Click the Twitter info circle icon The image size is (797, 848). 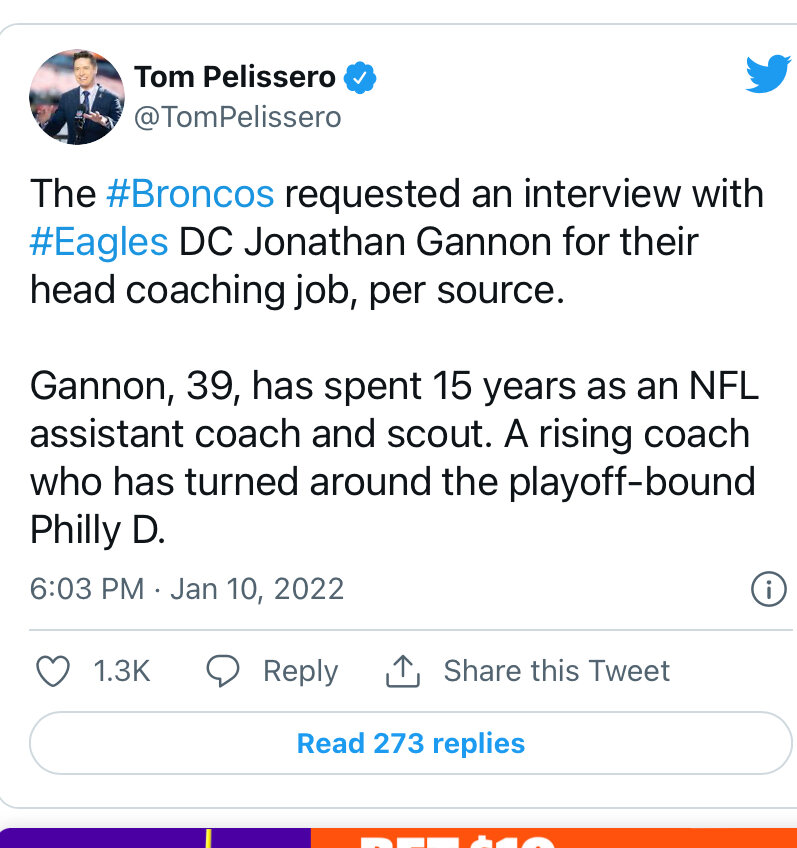[x=768, y=588]
